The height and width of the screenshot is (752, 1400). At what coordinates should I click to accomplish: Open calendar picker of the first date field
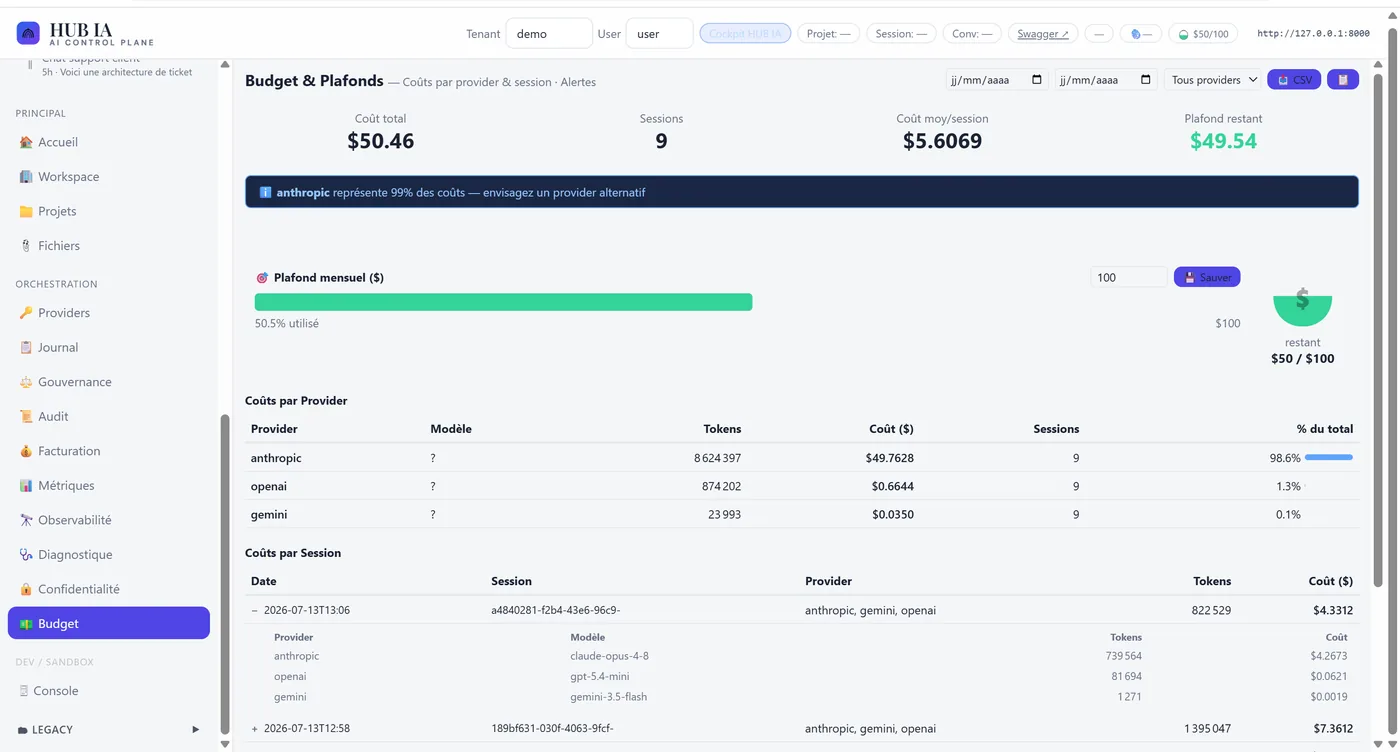tap(1037, 80)
